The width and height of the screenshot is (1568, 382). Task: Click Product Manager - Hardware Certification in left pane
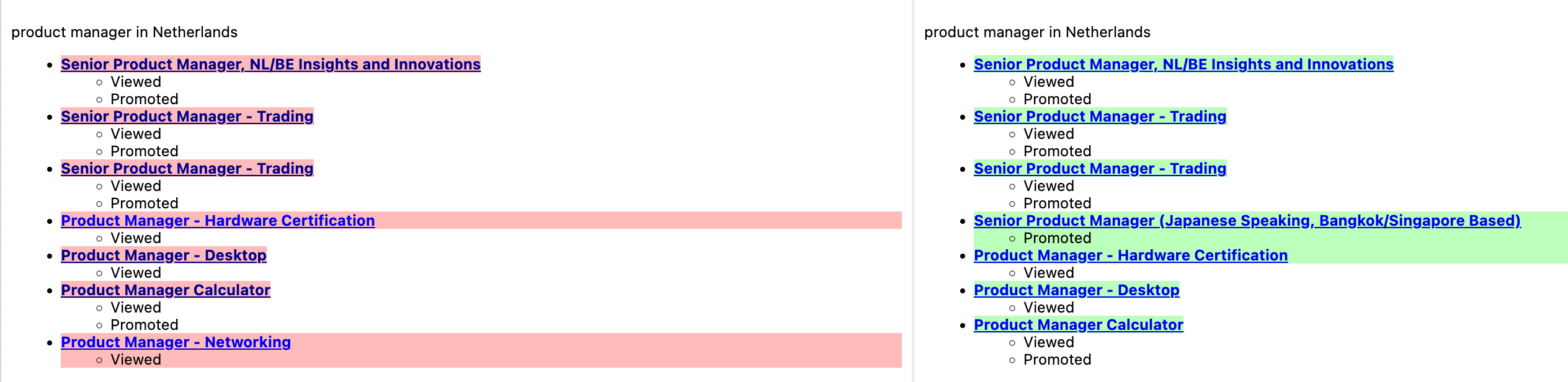click(218, 221)
